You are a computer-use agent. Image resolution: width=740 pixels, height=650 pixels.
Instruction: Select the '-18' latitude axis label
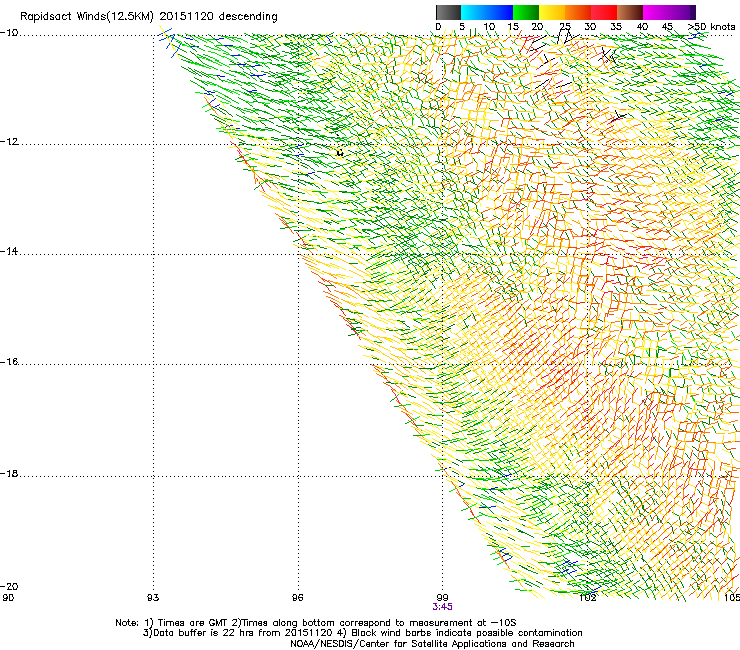(x=9, y=473)
